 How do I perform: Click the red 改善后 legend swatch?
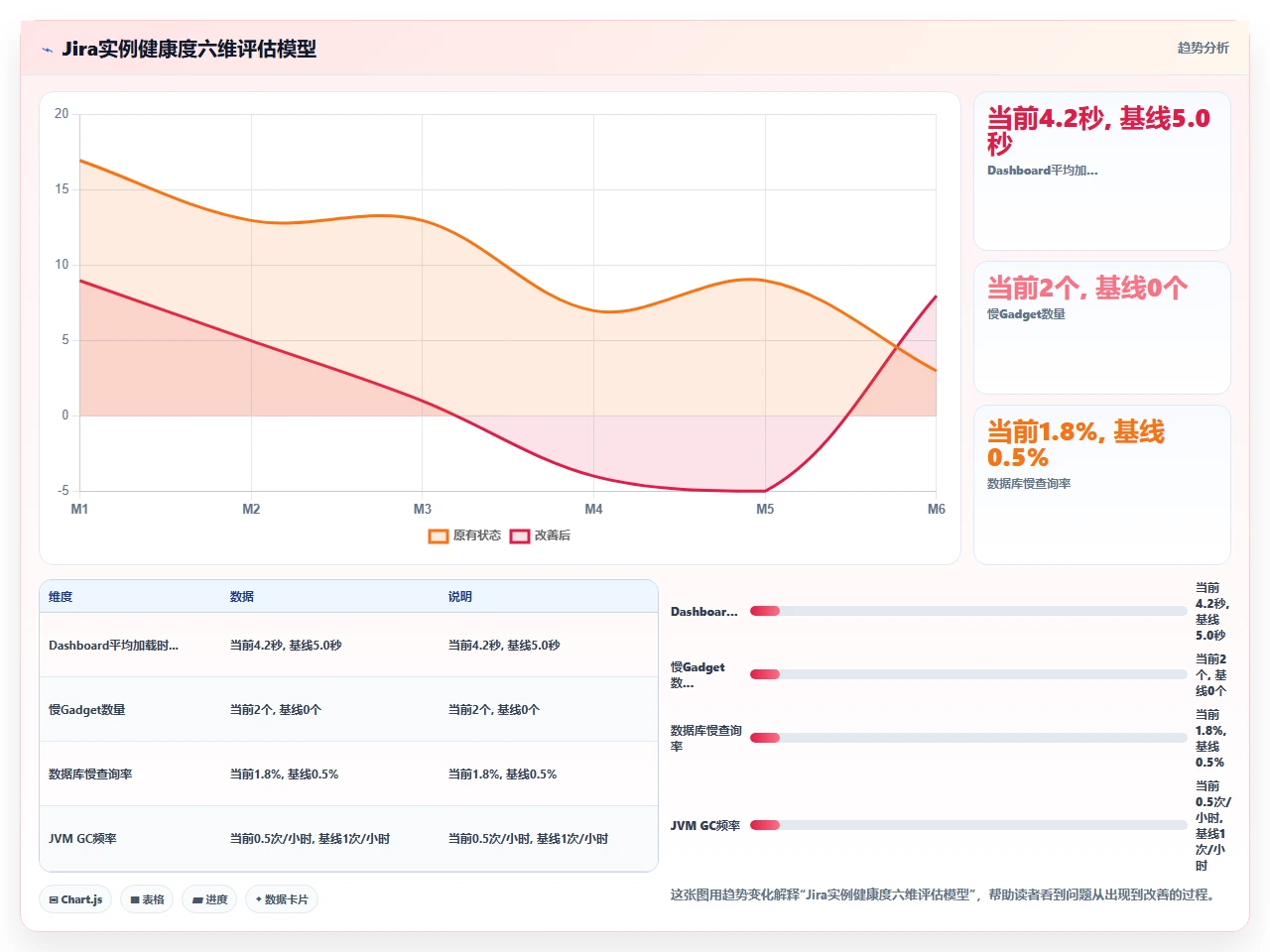tap(520, 535)
